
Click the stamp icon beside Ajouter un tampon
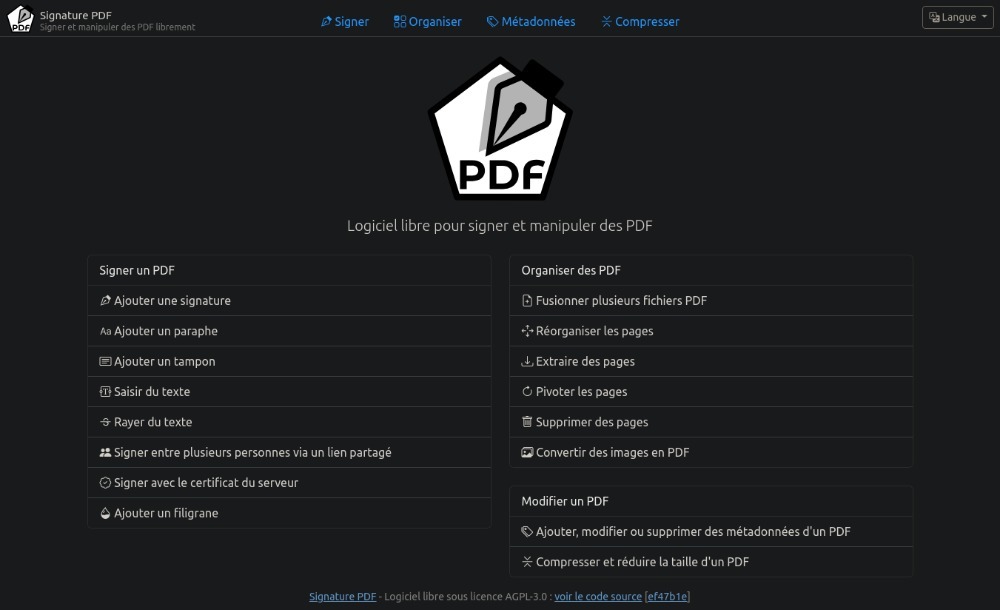point(105,362)
